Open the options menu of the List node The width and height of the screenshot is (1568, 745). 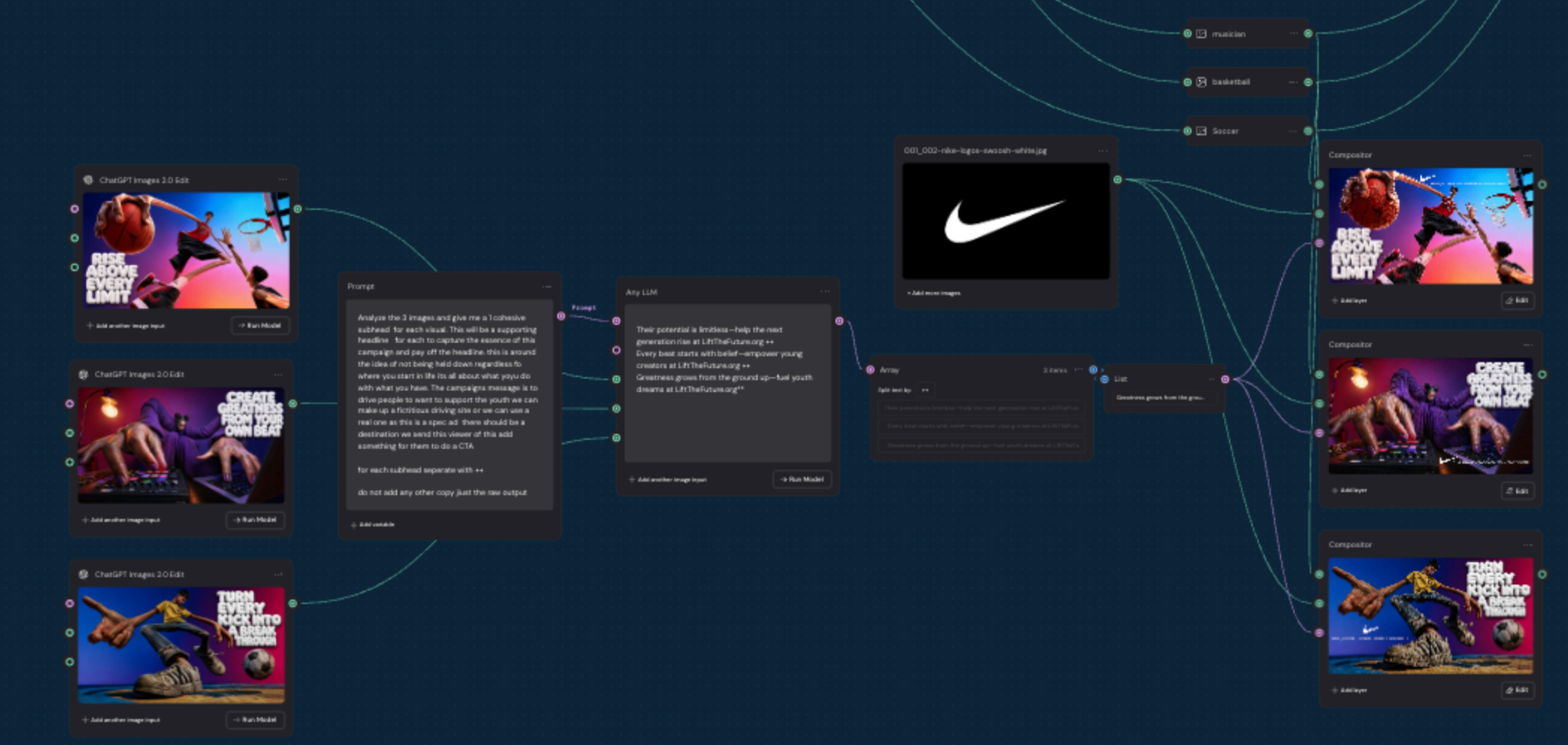(1212, 379)
